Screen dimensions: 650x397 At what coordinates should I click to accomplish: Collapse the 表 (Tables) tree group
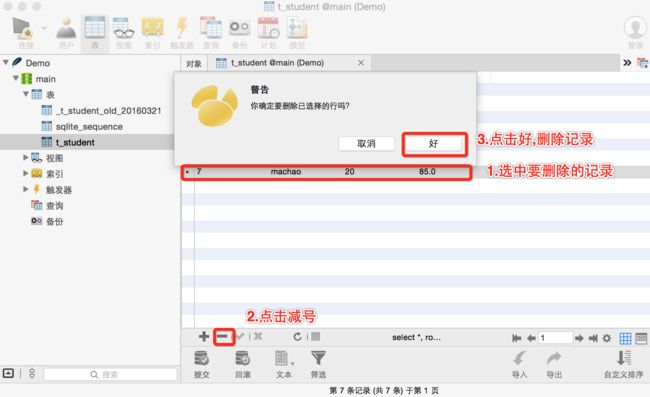click(x=26, y=94)
